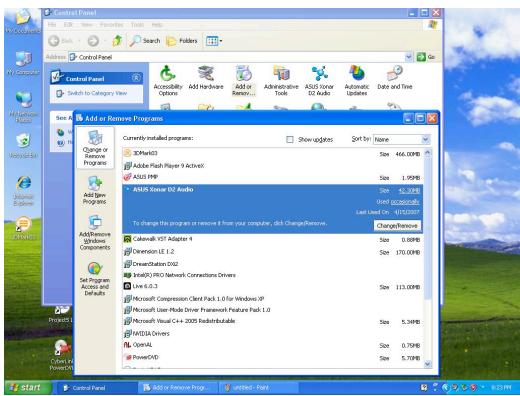The width and height of the screenshot is (520, 396).
Task: Select Microsoft Compression Client Pack entry
Action: coord(273,299)
